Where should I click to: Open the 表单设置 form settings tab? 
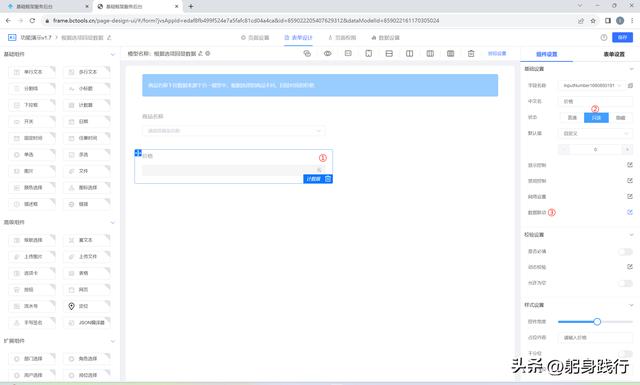[614, 54]
